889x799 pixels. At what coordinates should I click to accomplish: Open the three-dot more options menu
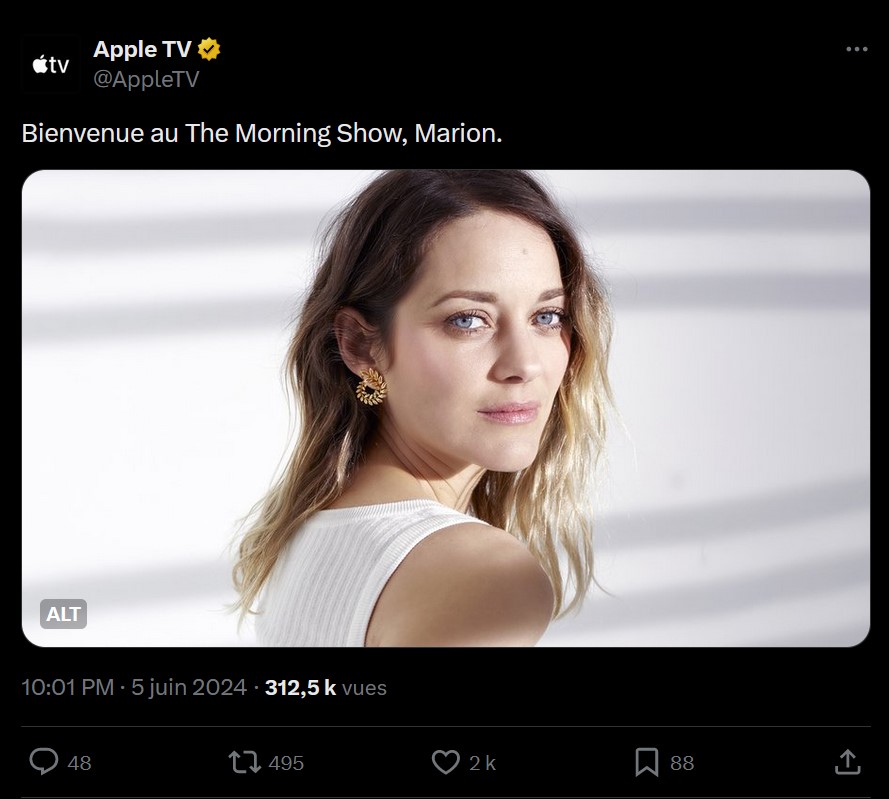856,49
